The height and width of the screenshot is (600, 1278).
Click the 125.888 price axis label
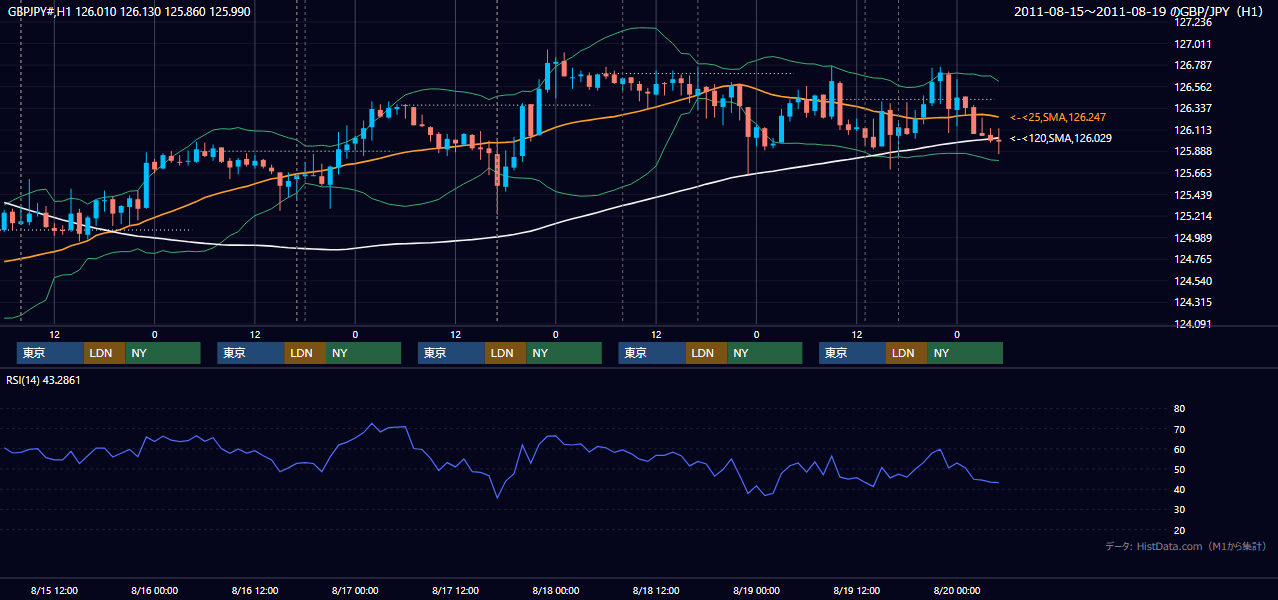(1193, 152)
